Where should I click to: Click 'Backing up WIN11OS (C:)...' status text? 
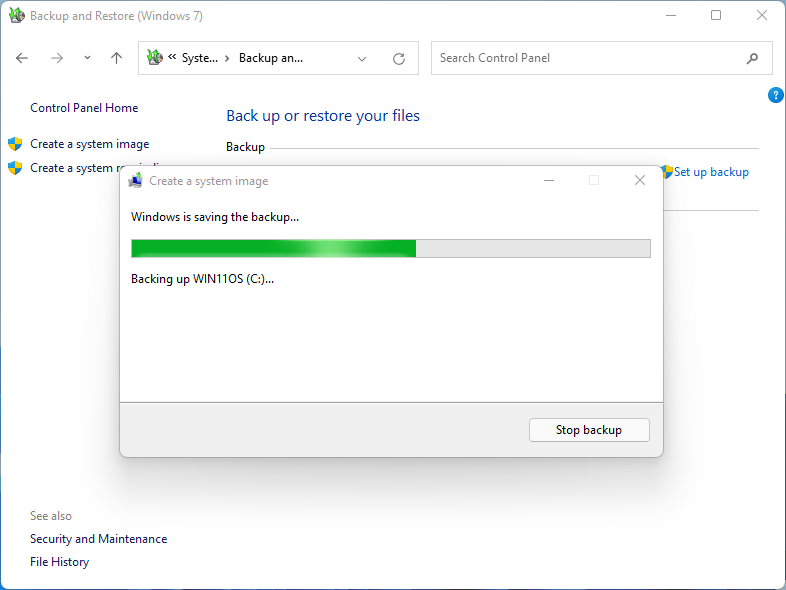click(203, 279)
